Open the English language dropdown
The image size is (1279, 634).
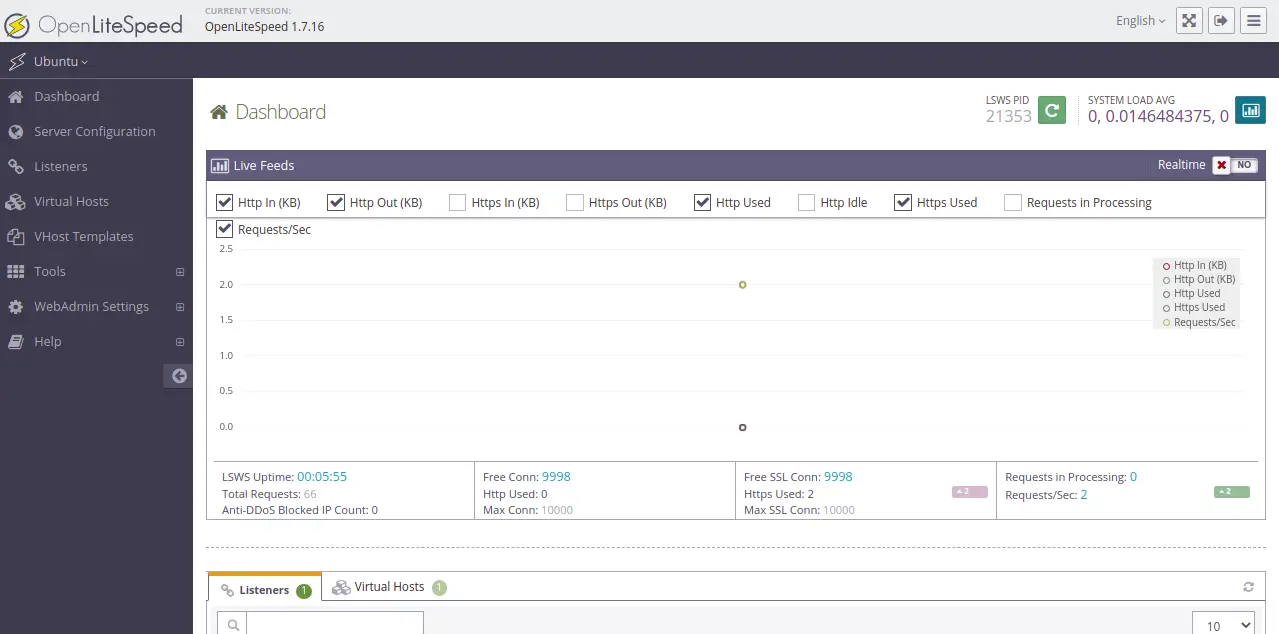click(x=1141, y=21)
